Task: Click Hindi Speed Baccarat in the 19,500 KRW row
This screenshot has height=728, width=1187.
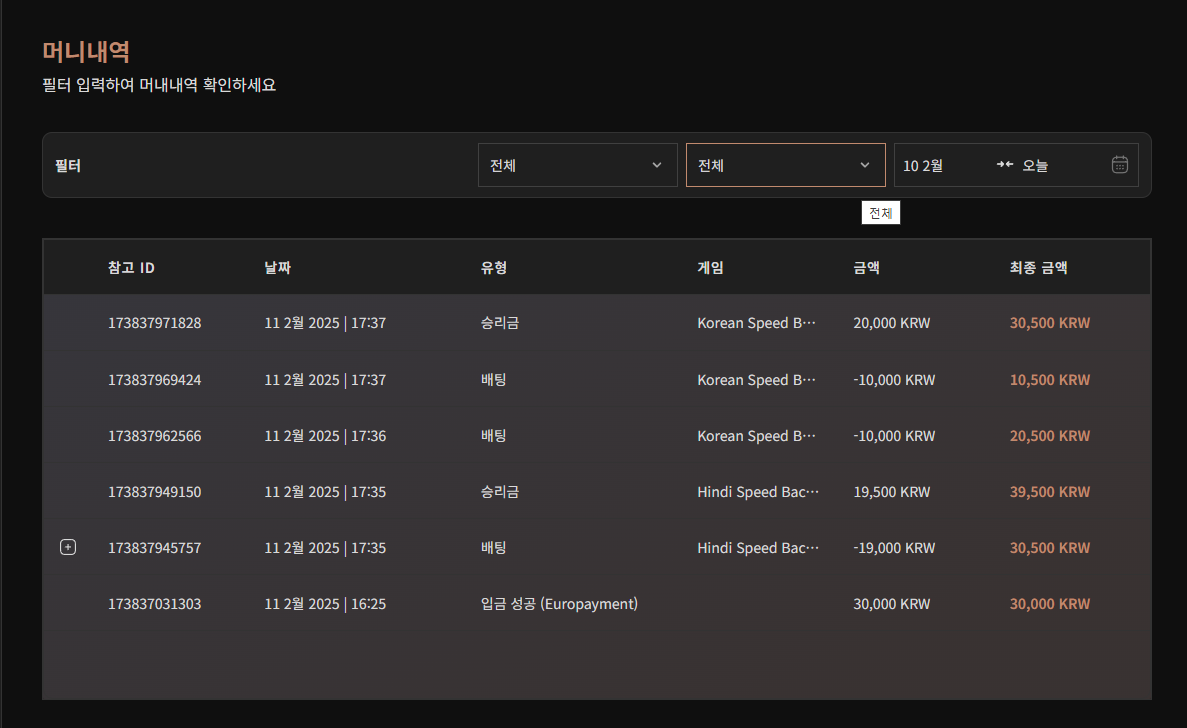Action: click(x=757, y=492)
